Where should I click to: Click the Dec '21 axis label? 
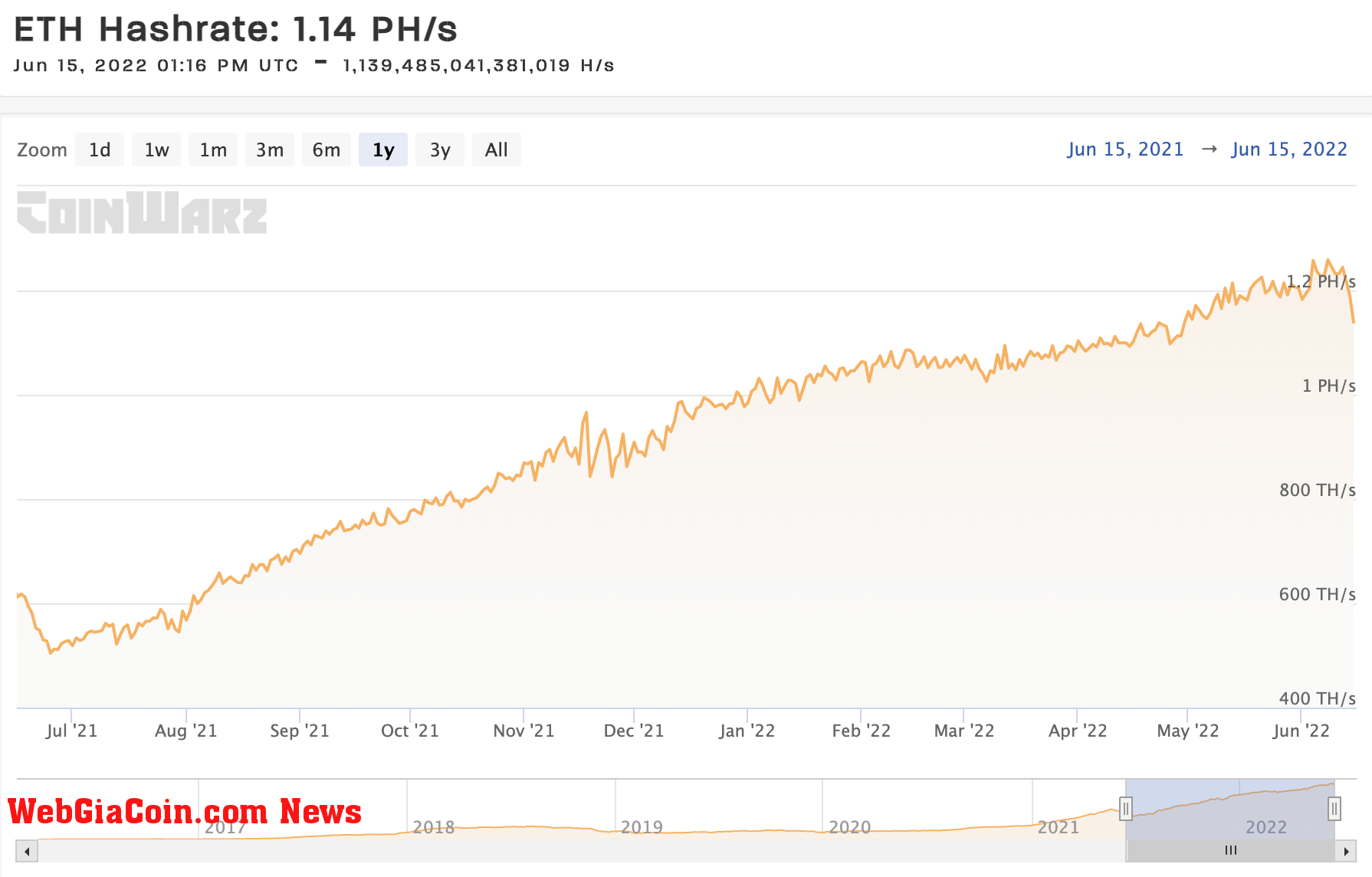click(634, 731)
